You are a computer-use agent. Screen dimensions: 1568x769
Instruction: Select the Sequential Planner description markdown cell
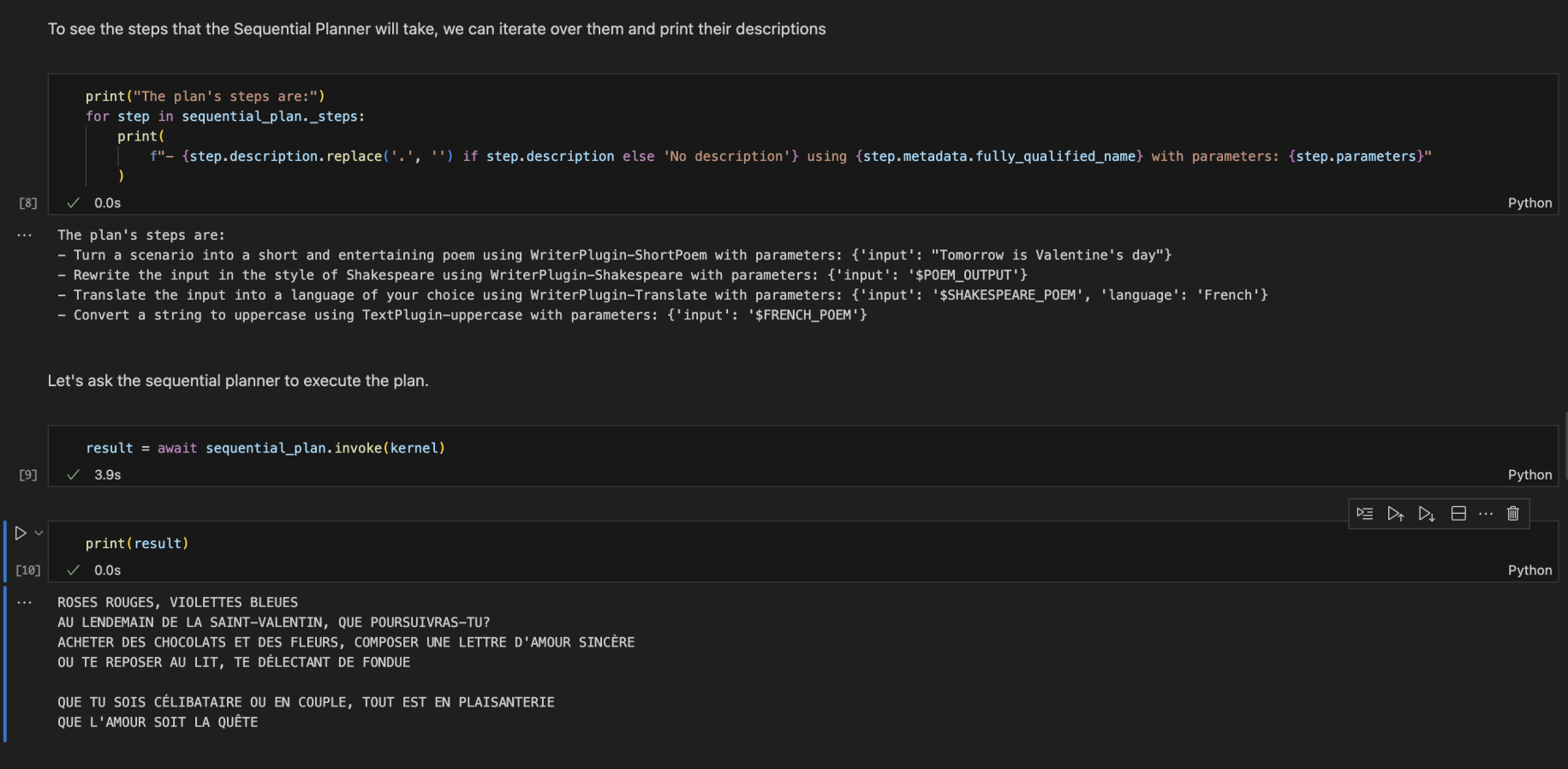coord(437,29)
